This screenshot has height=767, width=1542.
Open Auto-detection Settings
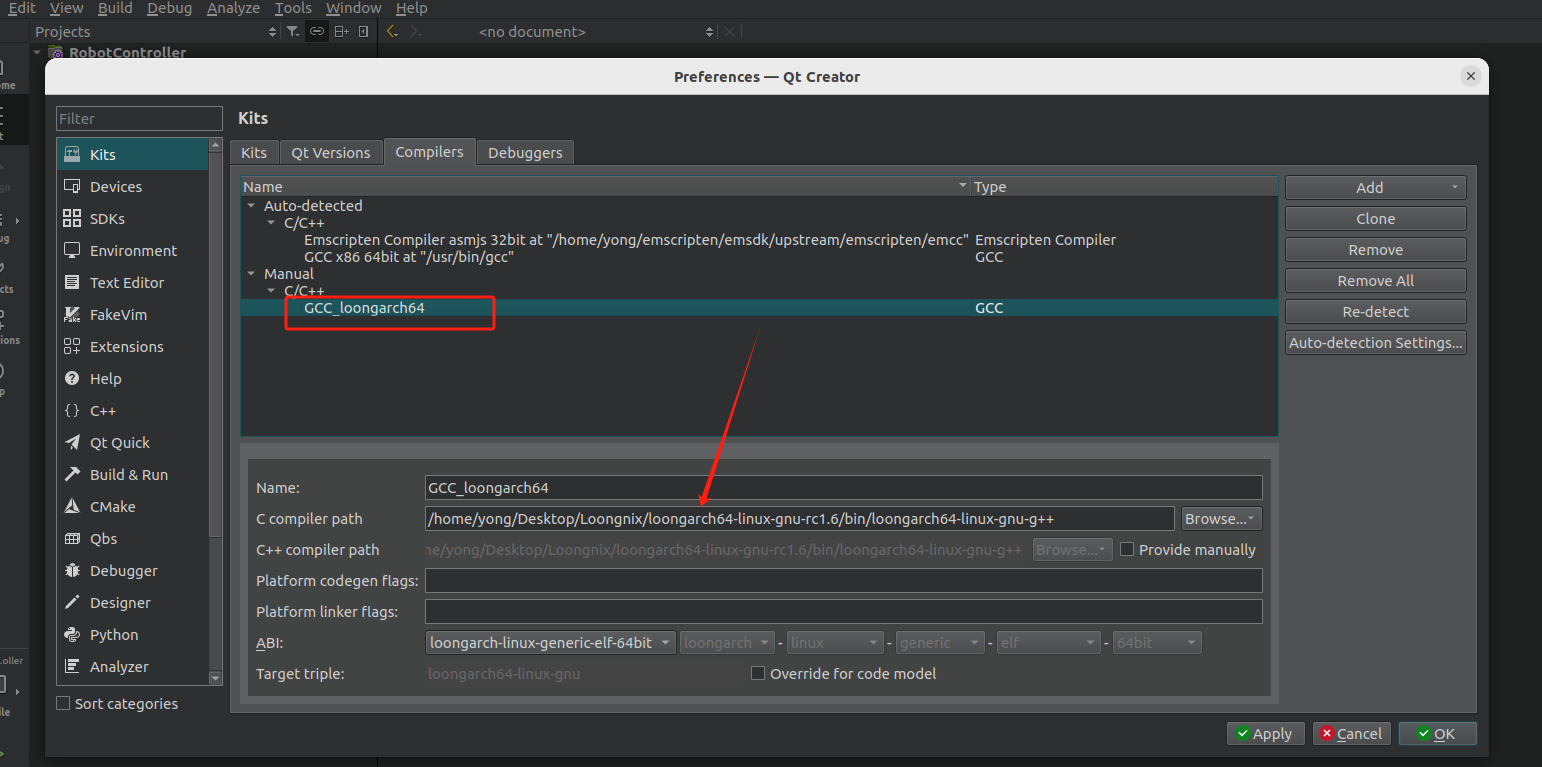click(x=1376, y=343)
